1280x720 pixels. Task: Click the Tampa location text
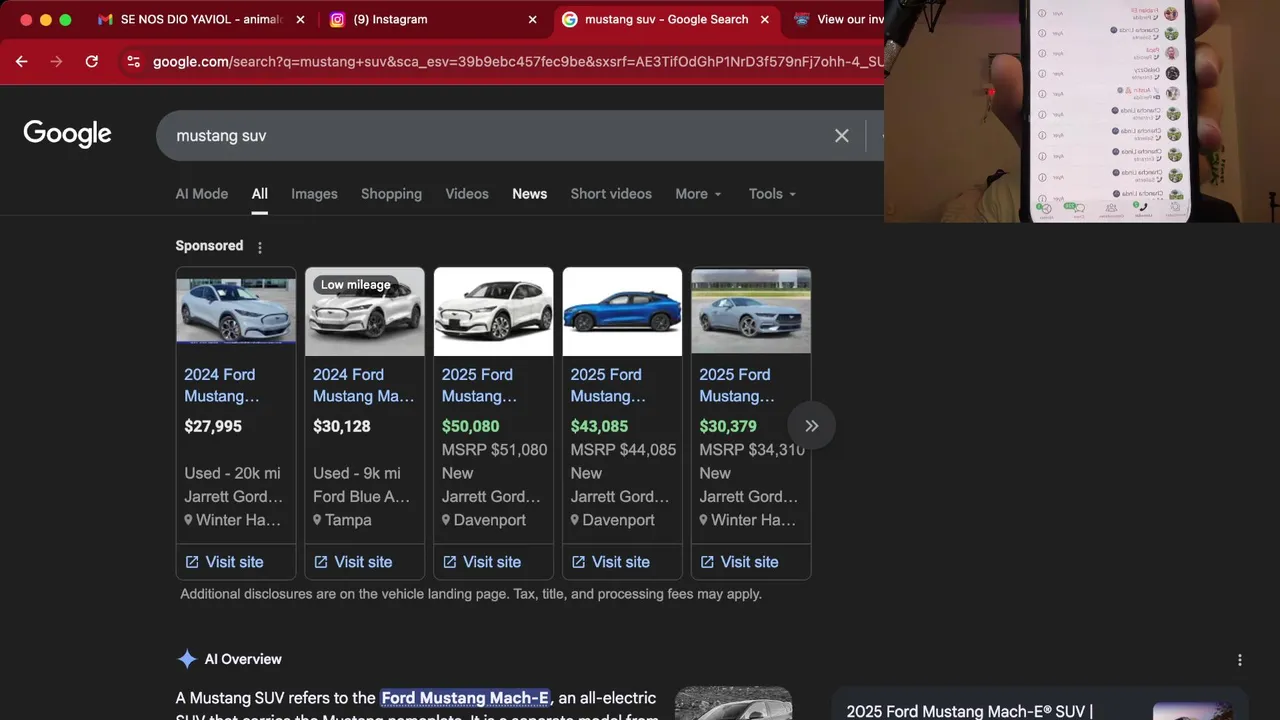pos(348,520)
